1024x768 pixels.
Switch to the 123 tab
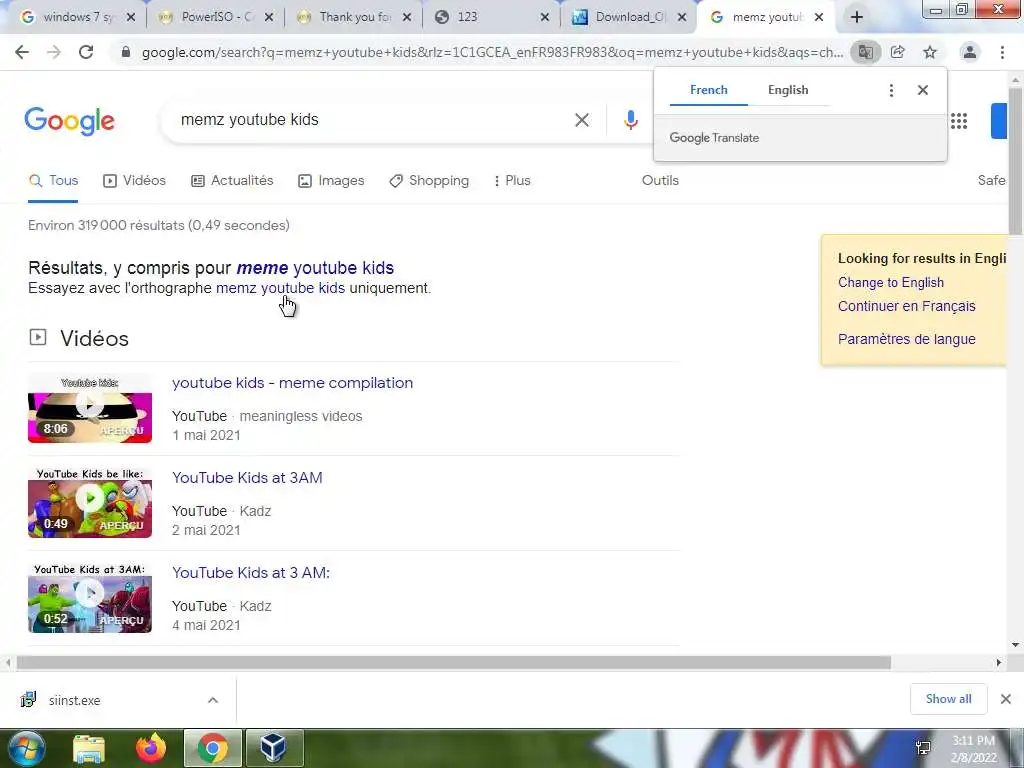(x=485, y=18)
